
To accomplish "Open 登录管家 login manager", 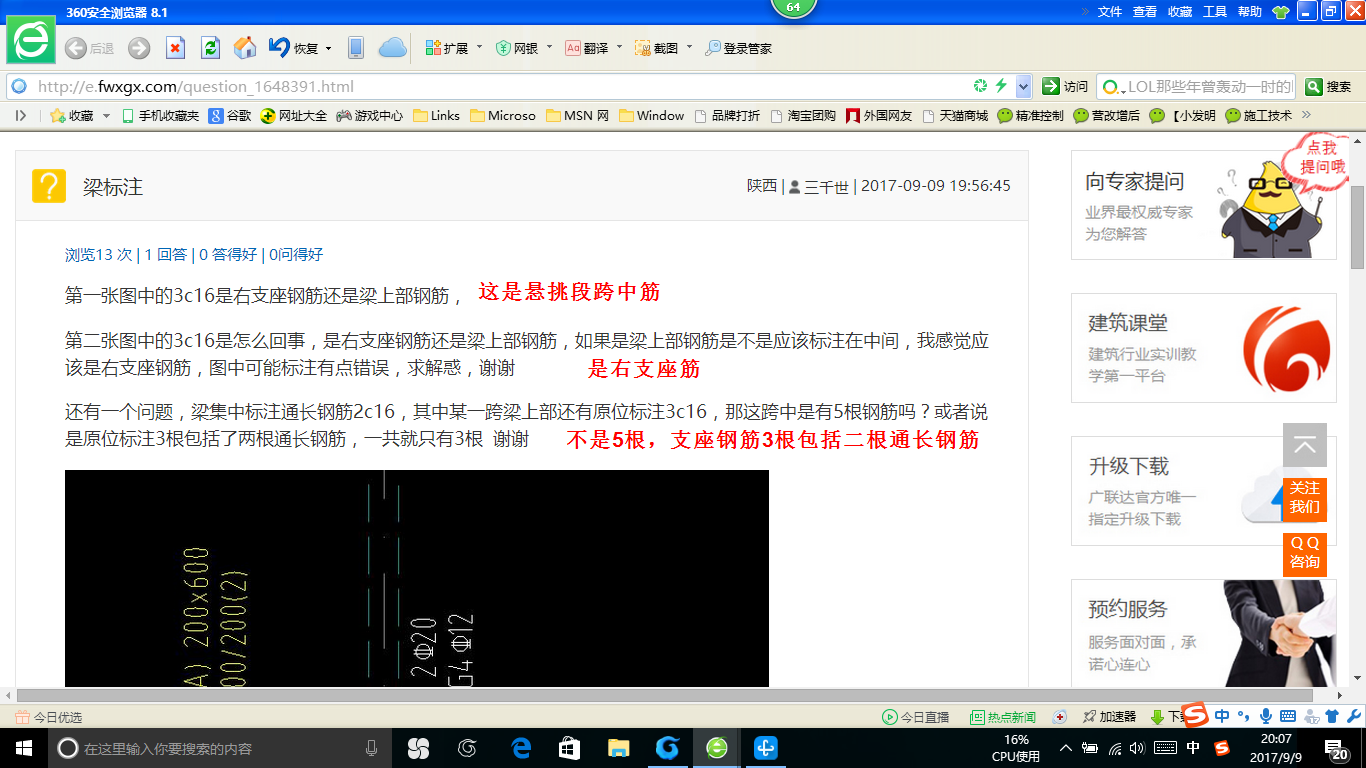I will tap(738, 48).
